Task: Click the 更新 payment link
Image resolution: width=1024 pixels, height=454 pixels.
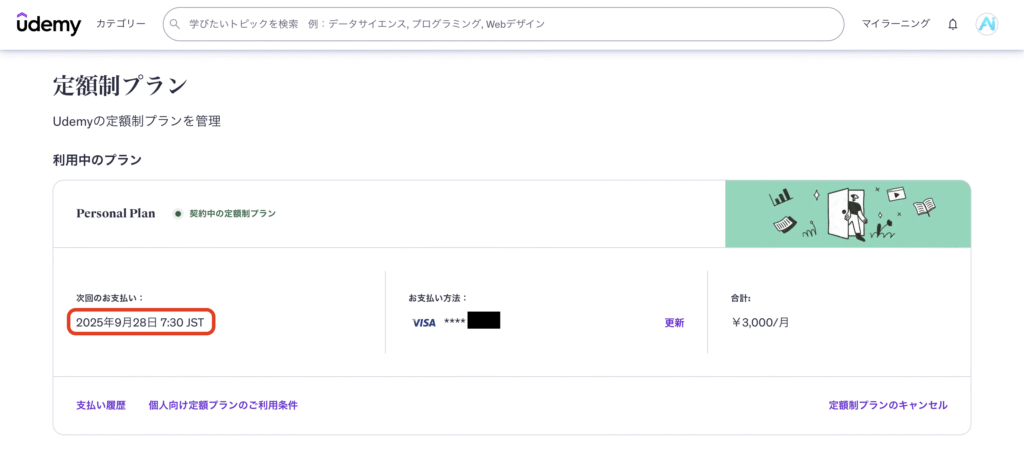Action: coord(675,323)
